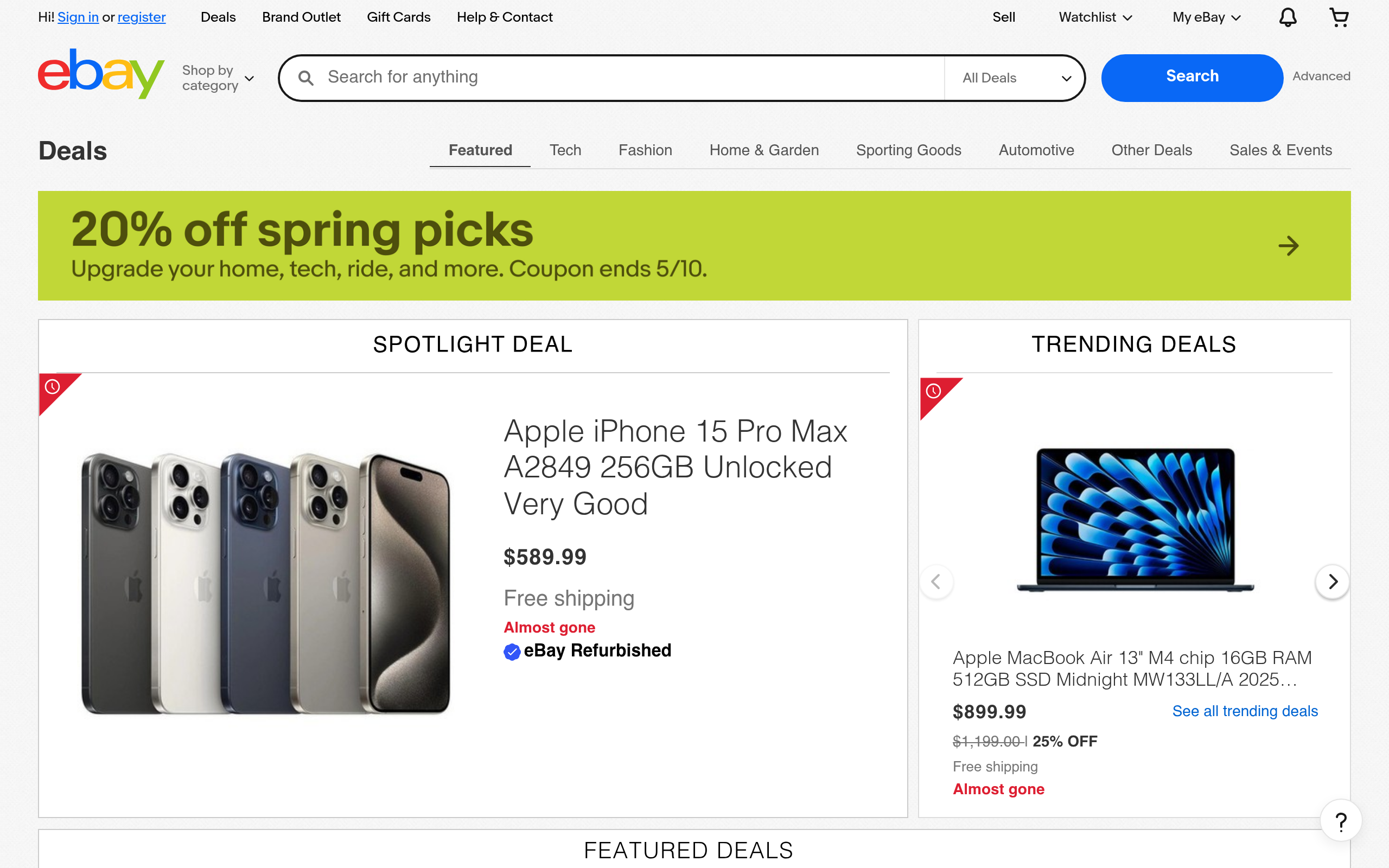Show previous trending deal with left arrow
Image resolution: width=1389 pixels, height=868 pixels.
click(936, 582)
